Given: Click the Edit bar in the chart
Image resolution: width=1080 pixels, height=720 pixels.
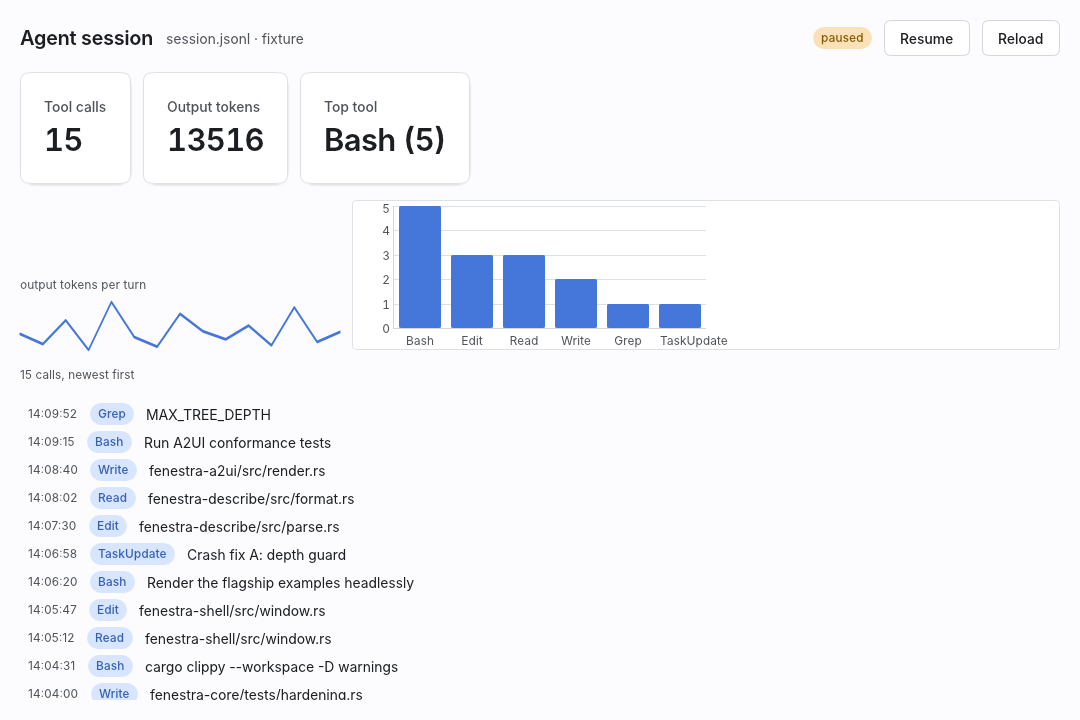Looking at the screenshot, I should pos(472,291).
